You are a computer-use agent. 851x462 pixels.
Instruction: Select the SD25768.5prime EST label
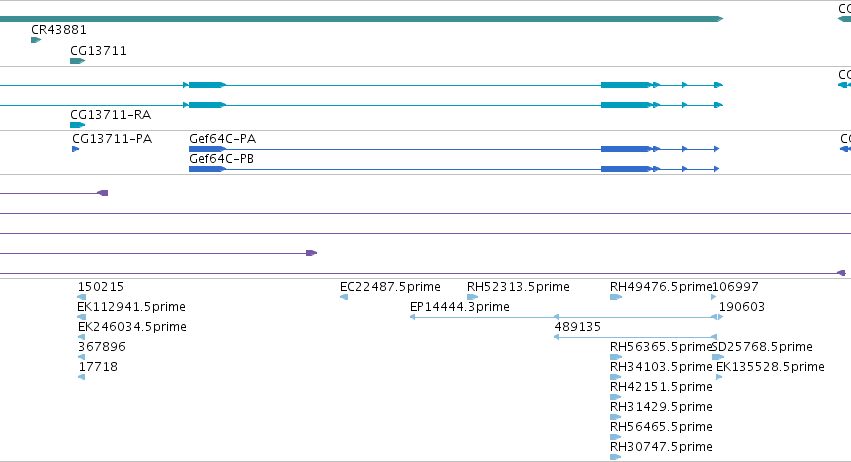(762, 347)
